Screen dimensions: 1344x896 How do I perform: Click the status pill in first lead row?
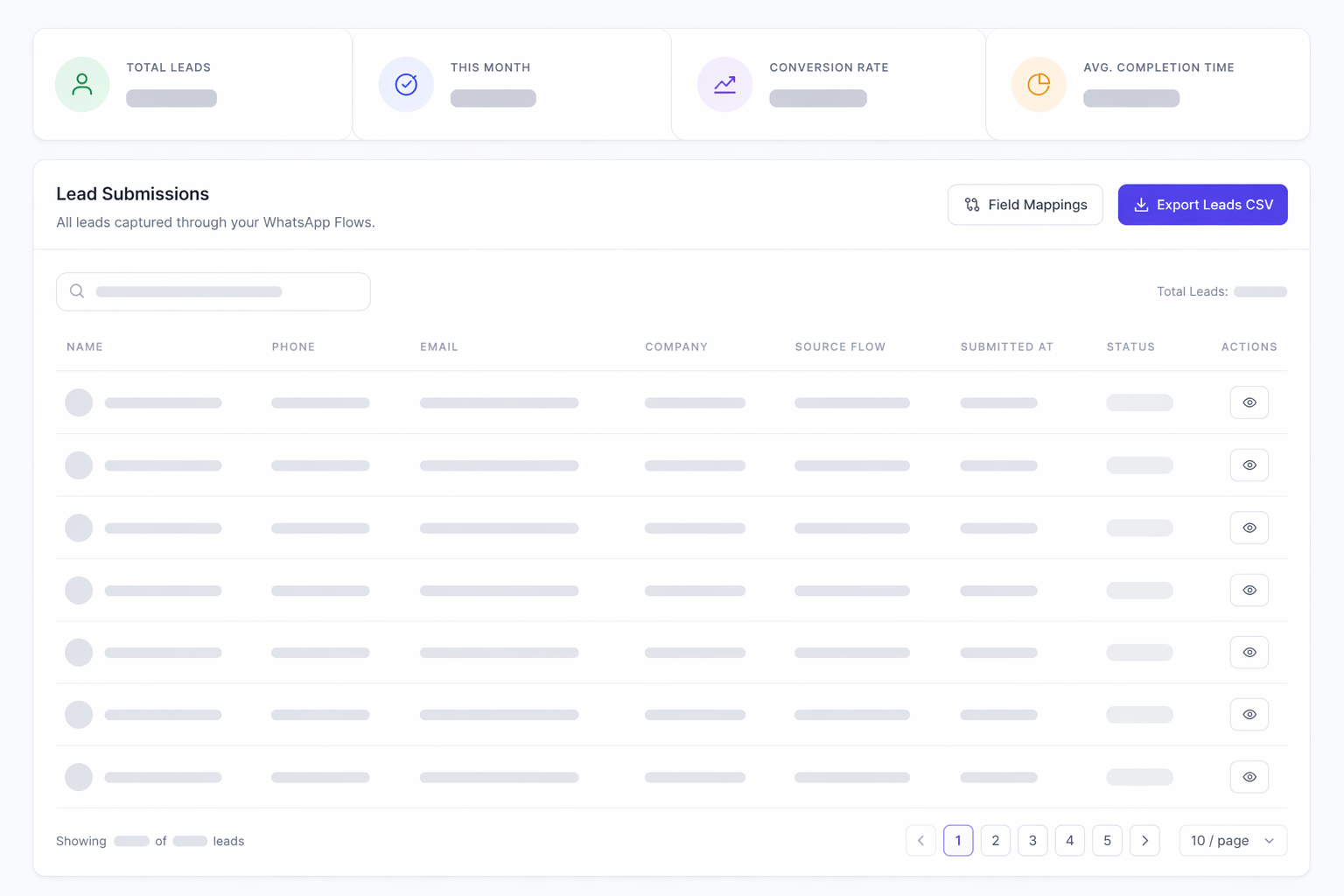(1139, 402)
